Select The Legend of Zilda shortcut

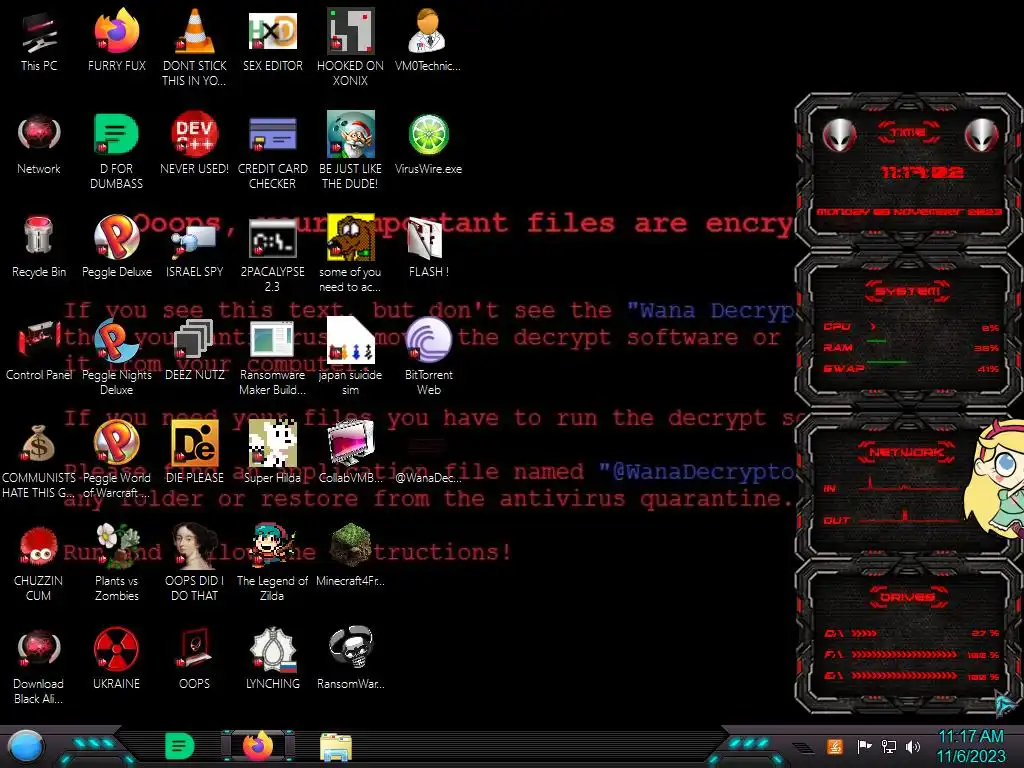coord(273,546)
